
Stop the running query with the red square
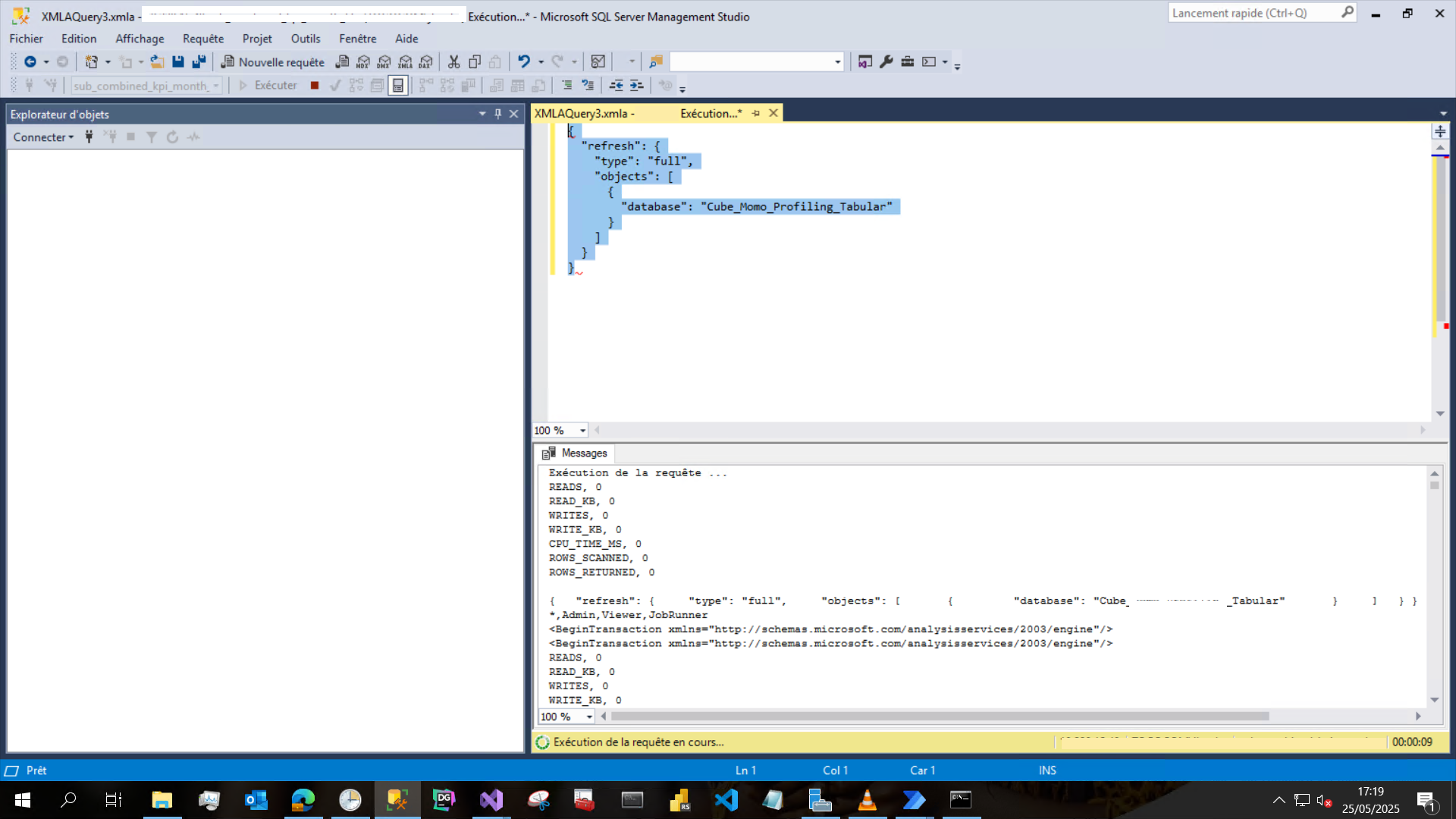[x=314, y=85]
